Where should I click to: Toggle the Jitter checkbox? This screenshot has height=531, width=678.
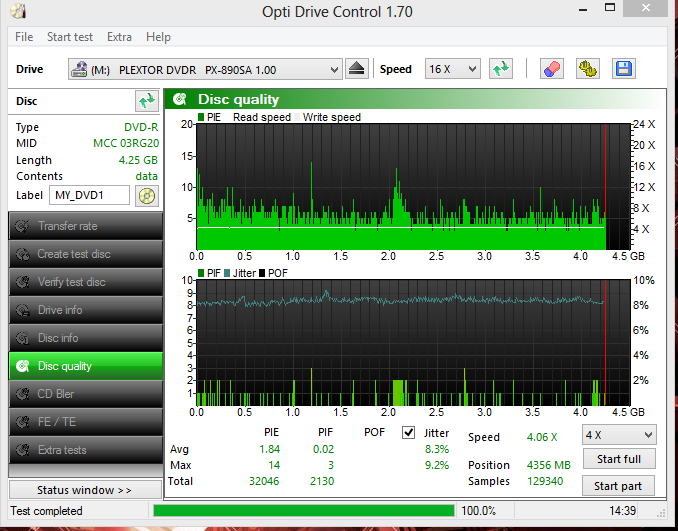point(408,432)
